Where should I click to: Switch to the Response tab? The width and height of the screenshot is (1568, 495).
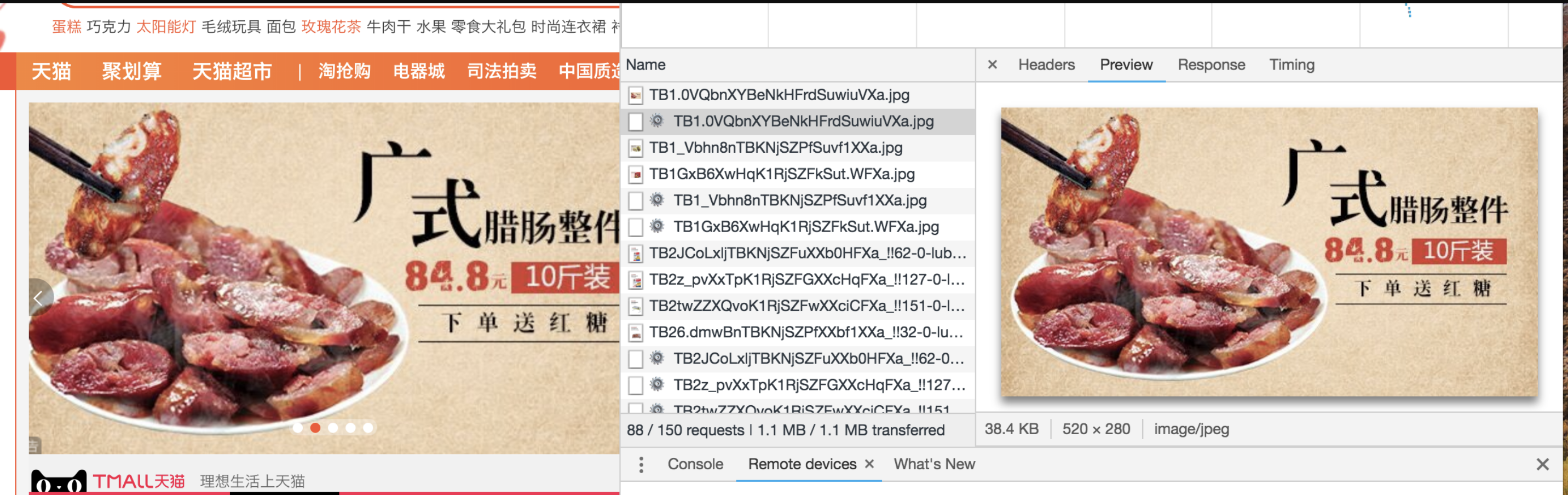[x=1210, y=65]
